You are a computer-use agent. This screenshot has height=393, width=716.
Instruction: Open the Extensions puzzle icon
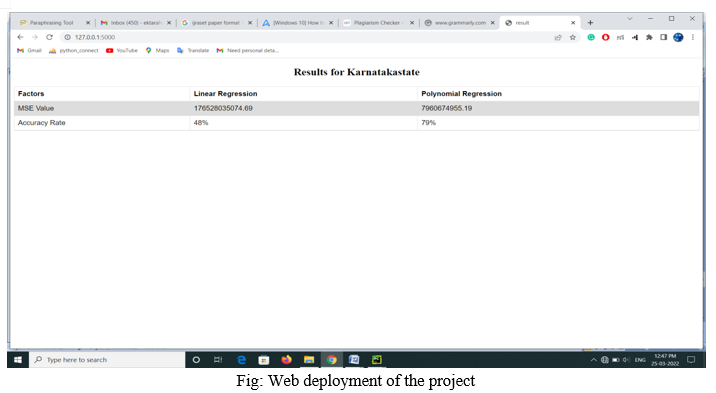pyautogui.click(x=649, y=37)
